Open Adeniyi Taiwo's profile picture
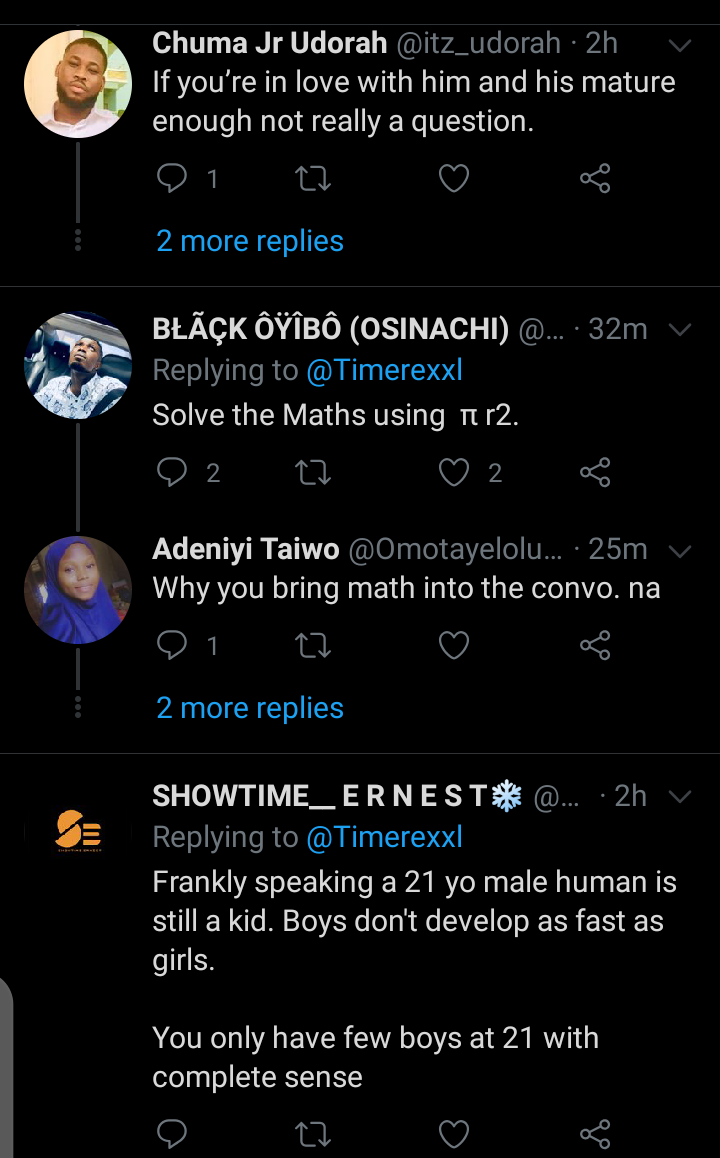This screenshot has height=1158, width=720. 78,589
